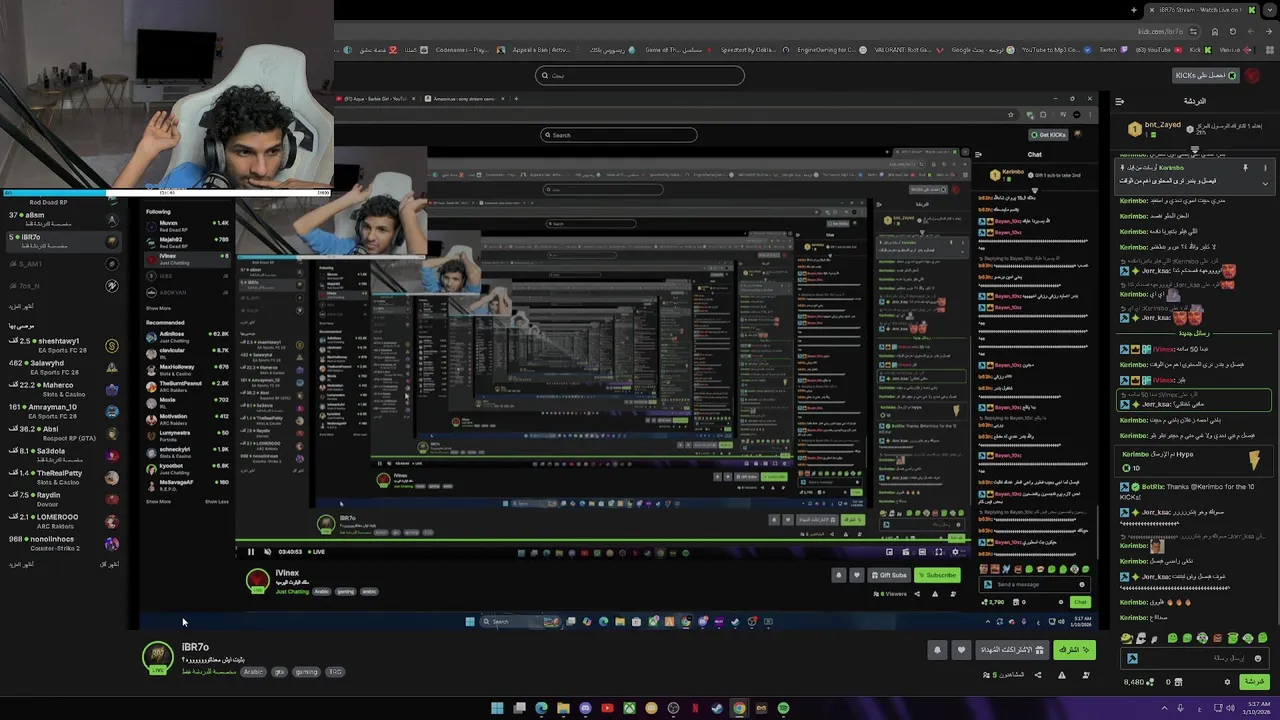Click the green chat send button
Viewport: 1280px width, 720px height.
[x=1254, y=682]
